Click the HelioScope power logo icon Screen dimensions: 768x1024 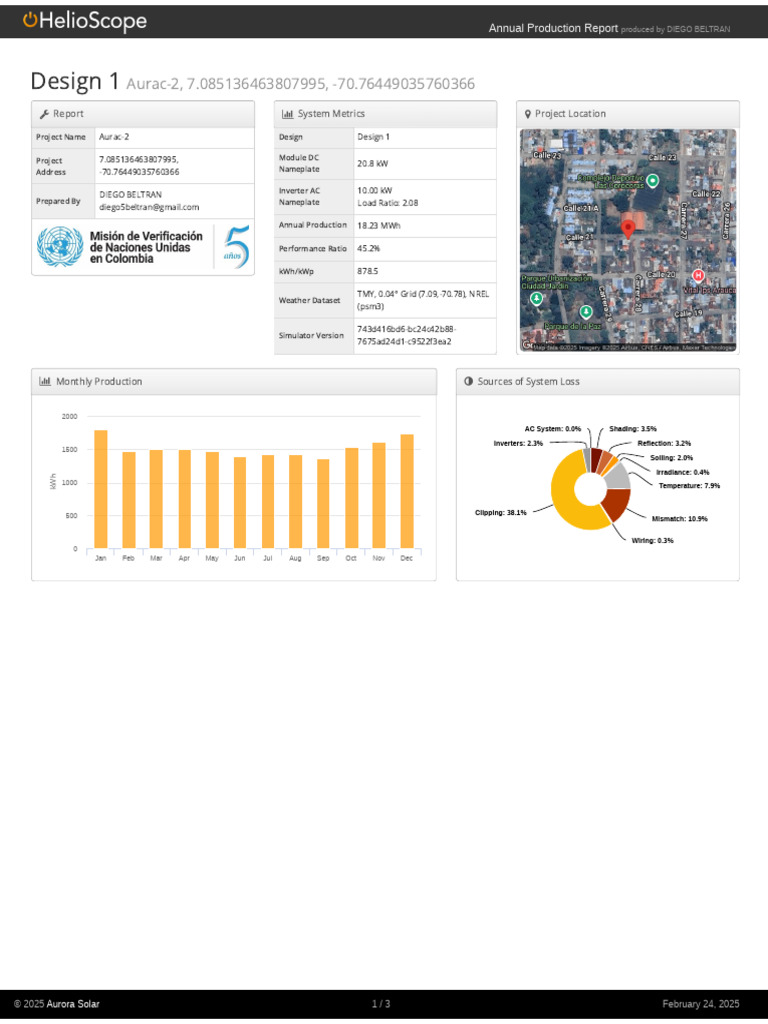tap(30, 20)
